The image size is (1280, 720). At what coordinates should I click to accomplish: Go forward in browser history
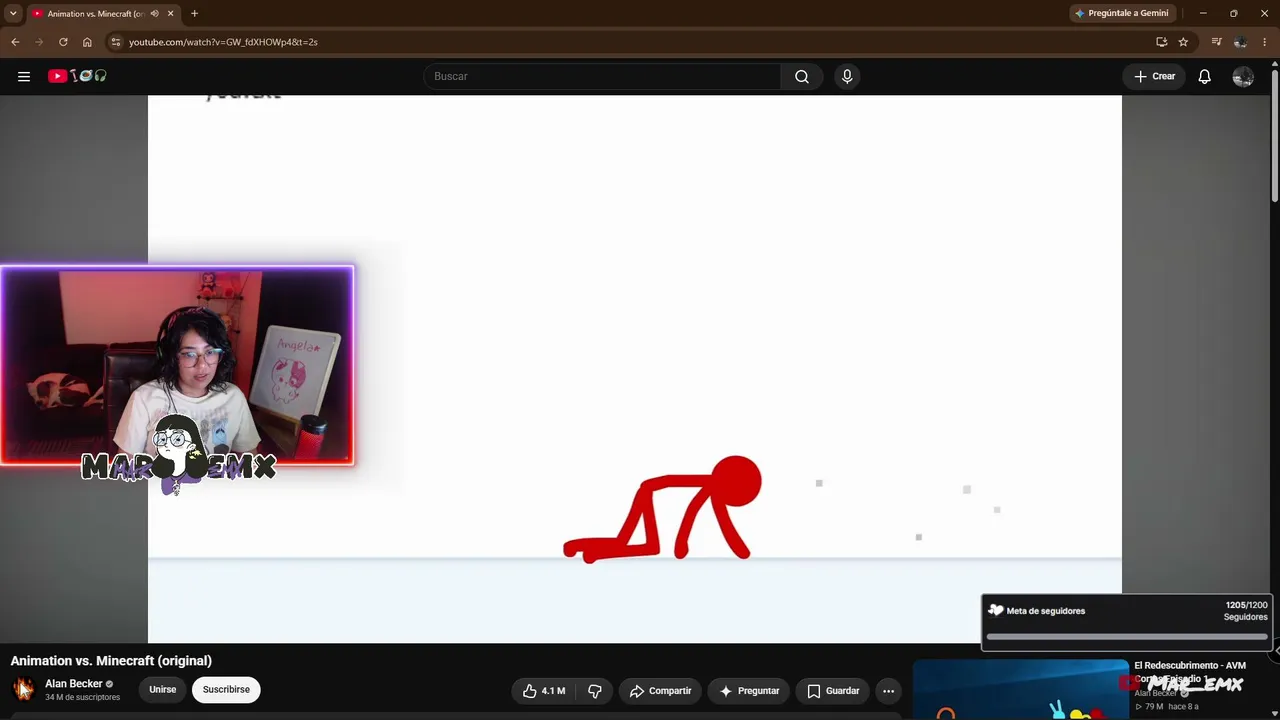coord(39,42)
